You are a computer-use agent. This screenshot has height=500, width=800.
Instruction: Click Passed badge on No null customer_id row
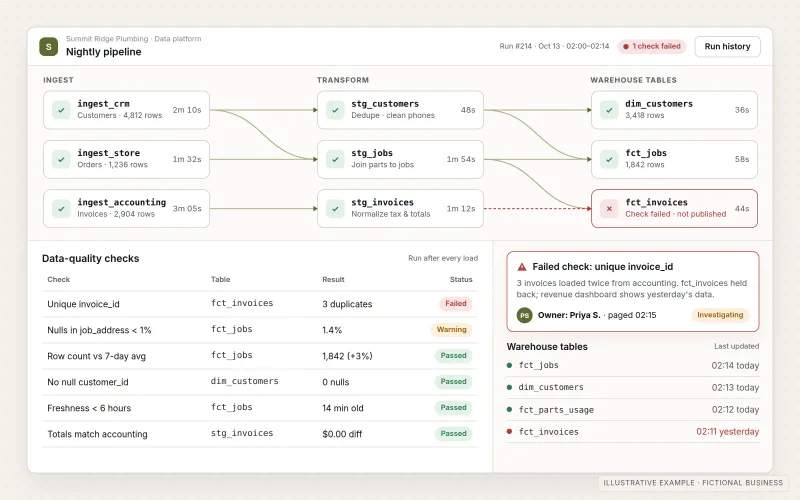[x=453, y=382]
